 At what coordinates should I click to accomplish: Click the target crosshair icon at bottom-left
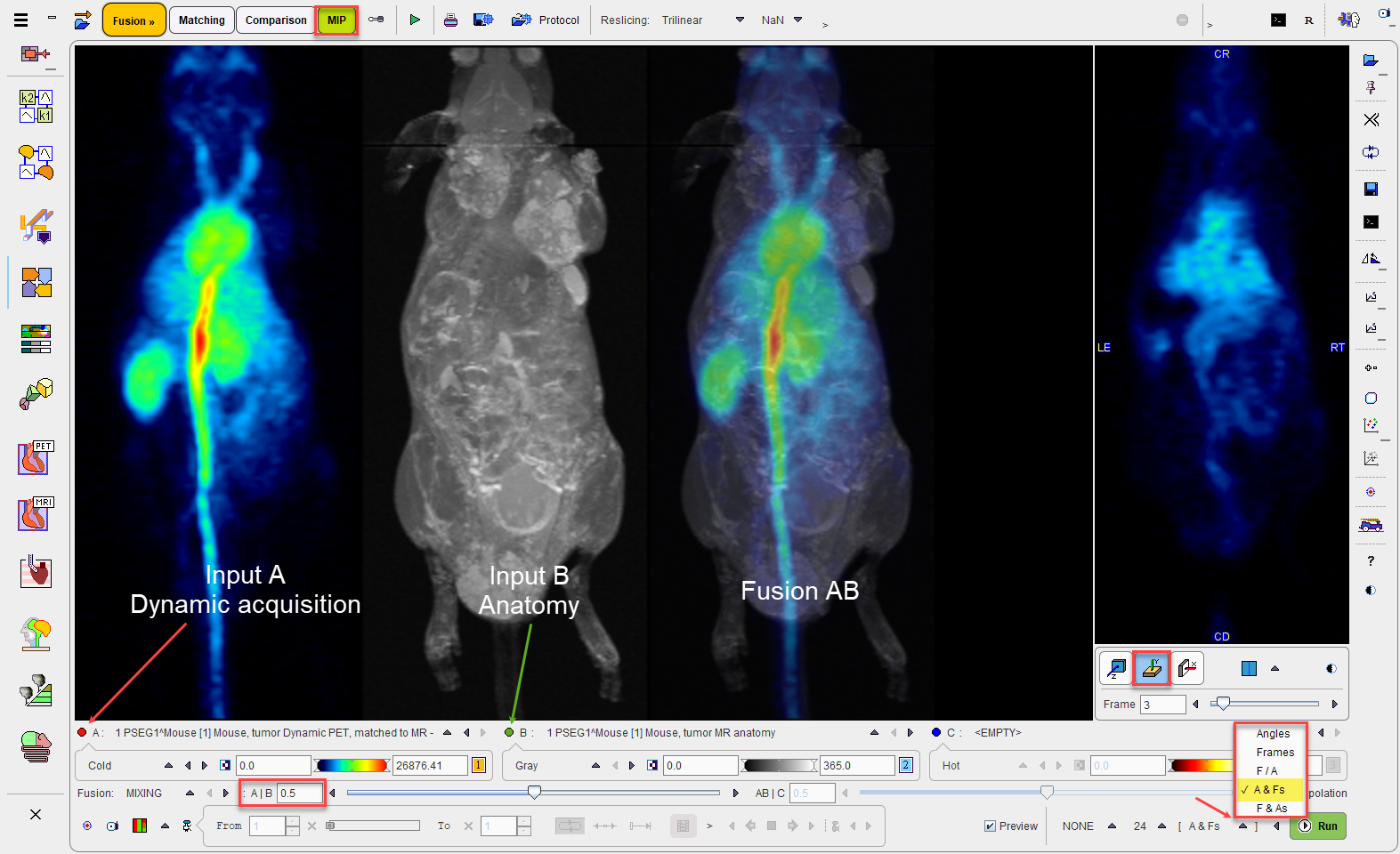coord(87,826)
